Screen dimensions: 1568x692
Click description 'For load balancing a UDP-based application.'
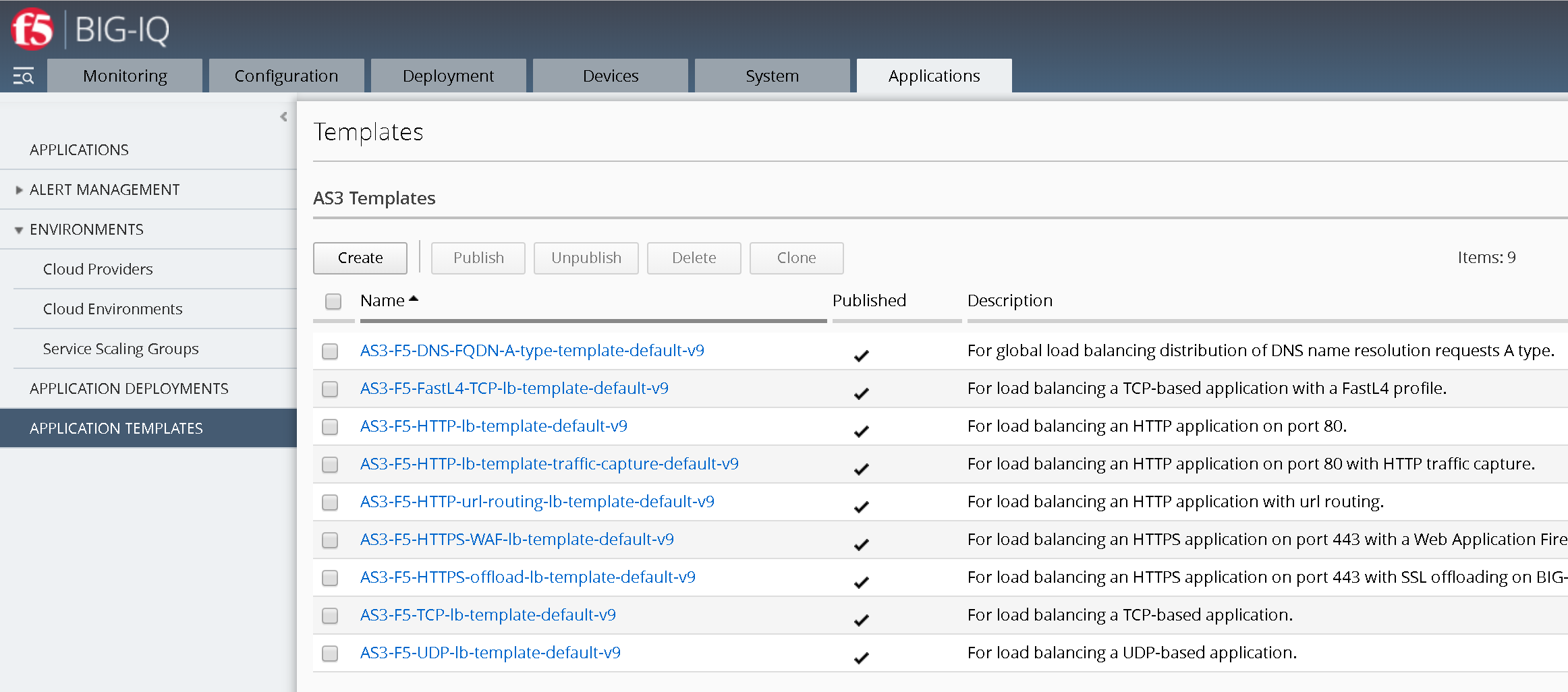pyautogui.click(x=1132, y=652)
